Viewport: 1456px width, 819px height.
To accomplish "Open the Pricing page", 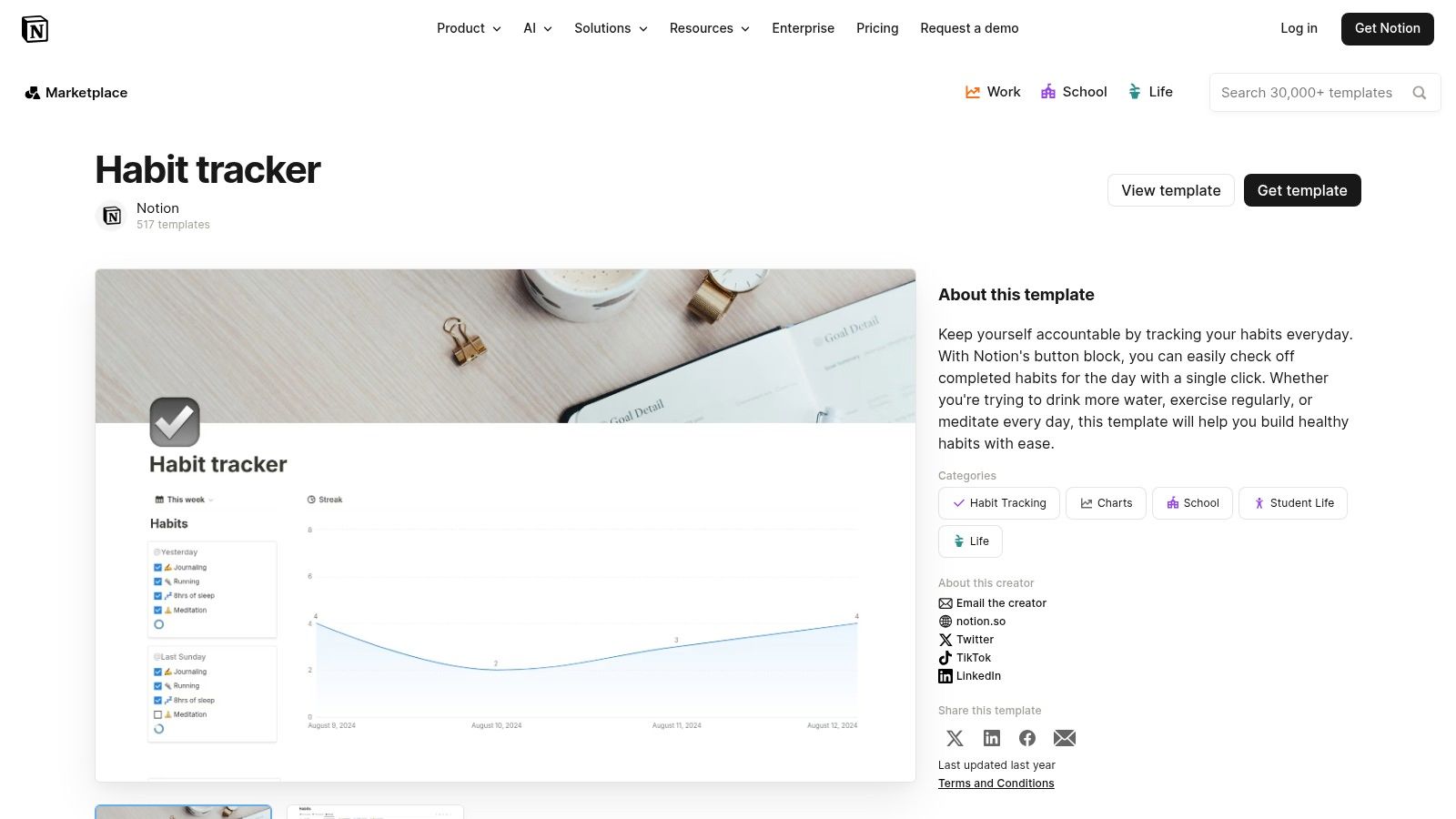I will (x=877, y=28).
